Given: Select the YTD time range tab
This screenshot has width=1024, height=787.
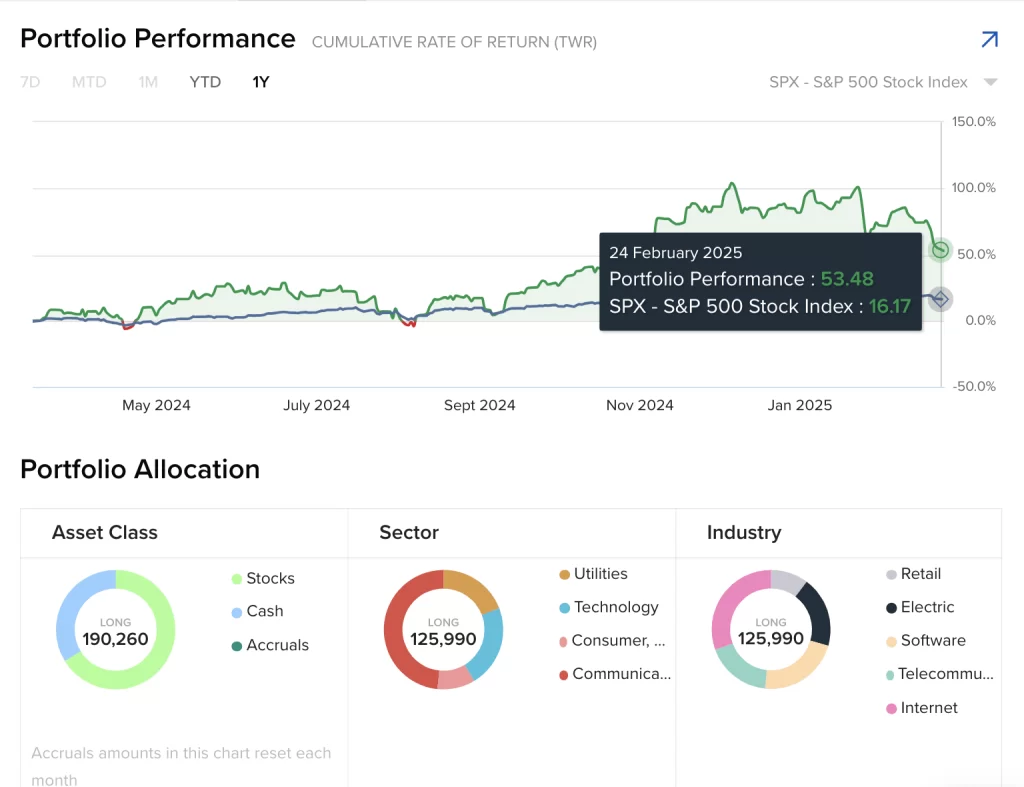Looking at the screenshot, I should coord(205,82).
